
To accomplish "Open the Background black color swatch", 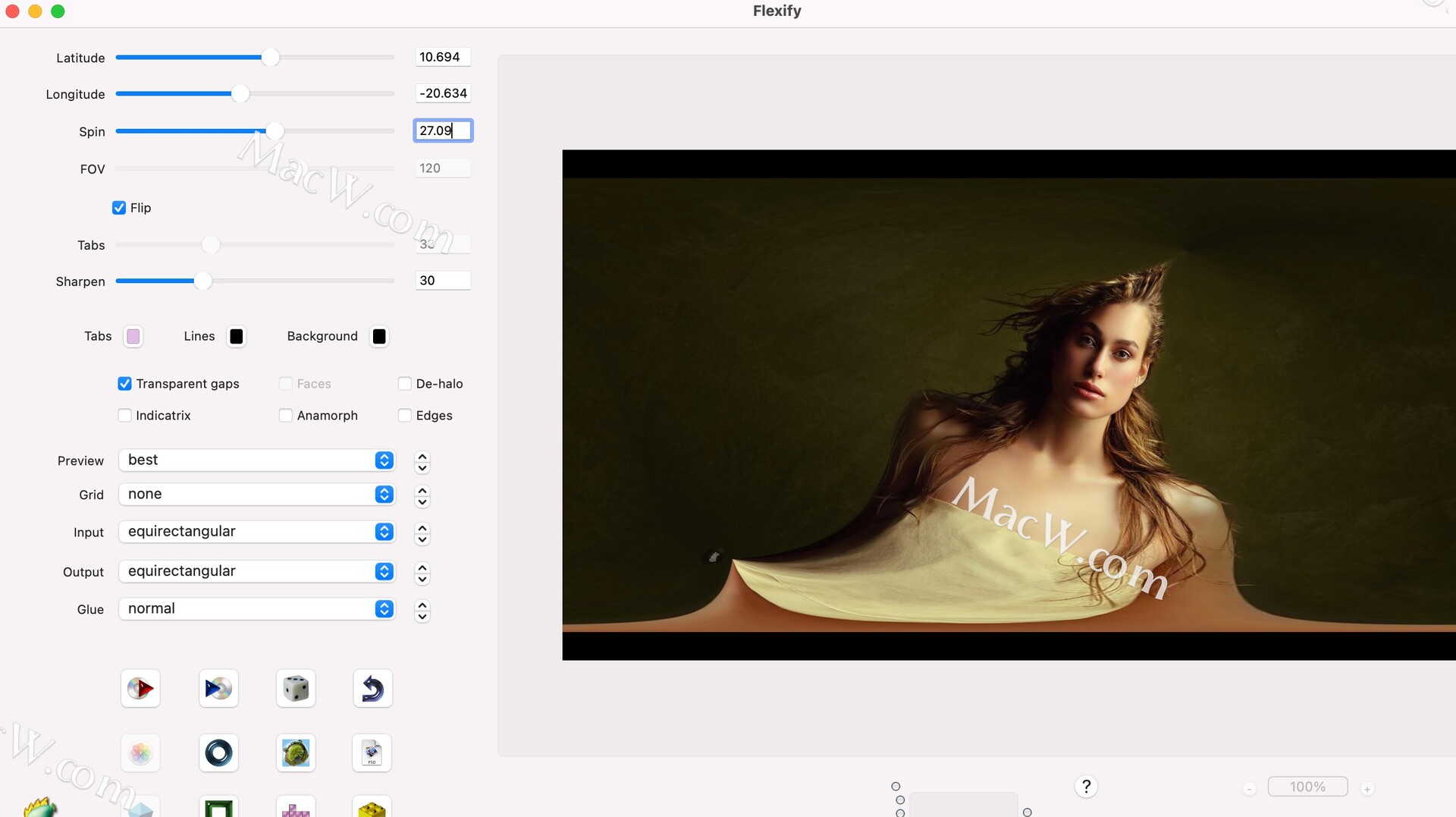I will tap(379, 337).
